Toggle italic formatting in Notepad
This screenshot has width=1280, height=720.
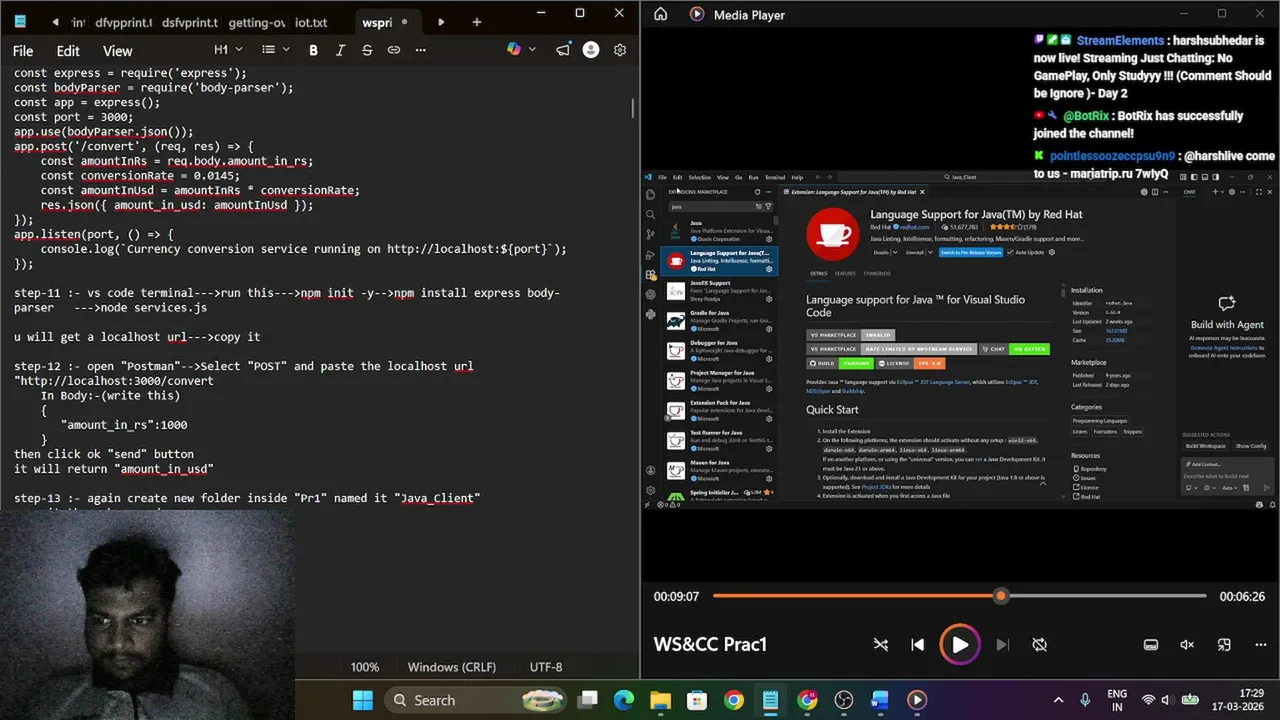340,50
